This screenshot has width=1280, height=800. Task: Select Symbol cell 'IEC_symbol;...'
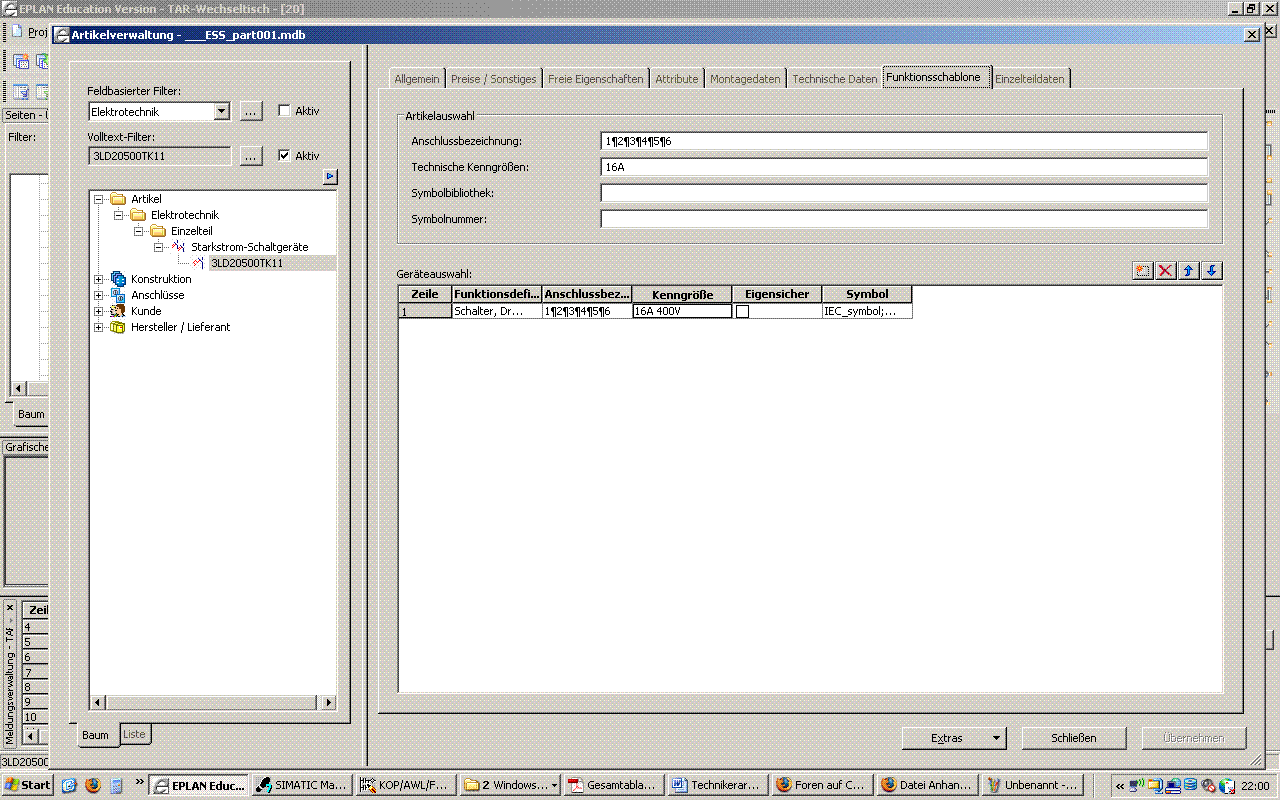pyautogui.click(x=867, y=311)
